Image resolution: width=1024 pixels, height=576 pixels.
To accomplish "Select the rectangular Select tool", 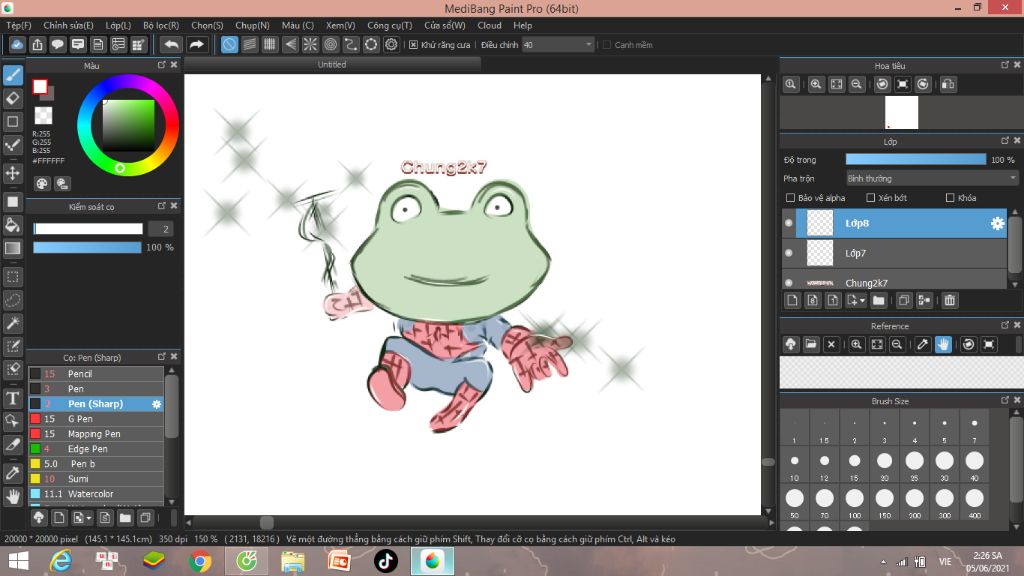I will pyautogui.click(x=12, y=277).
